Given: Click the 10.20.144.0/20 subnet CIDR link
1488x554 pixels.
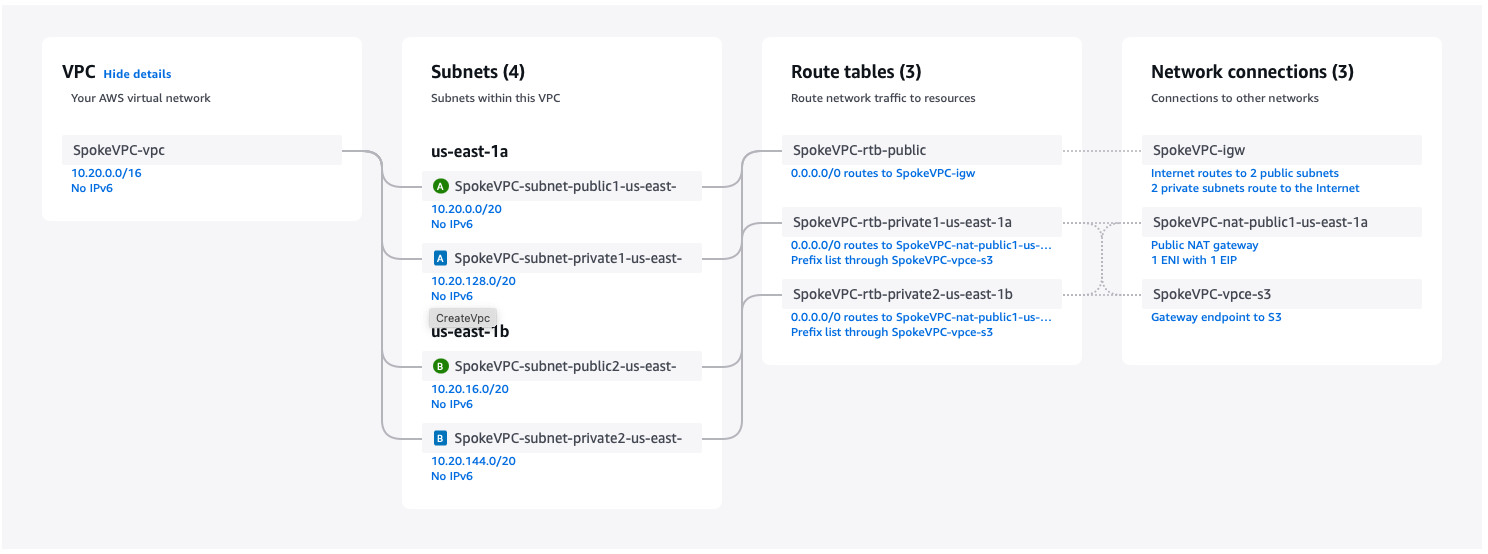Looking at the screenshot, I should [473, 461].
